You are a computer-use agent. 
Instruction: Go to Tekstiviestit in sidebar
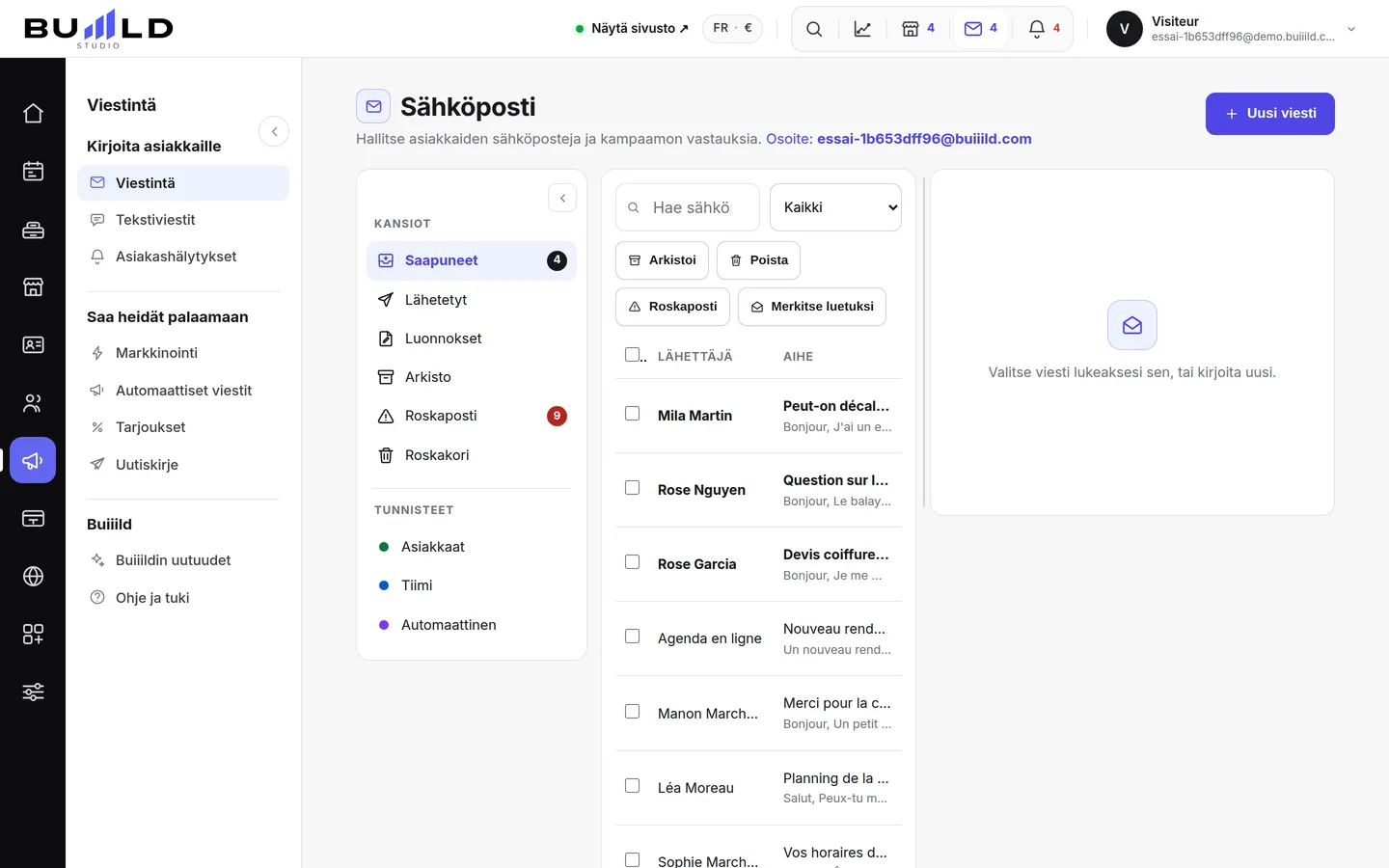coord(183,220)
